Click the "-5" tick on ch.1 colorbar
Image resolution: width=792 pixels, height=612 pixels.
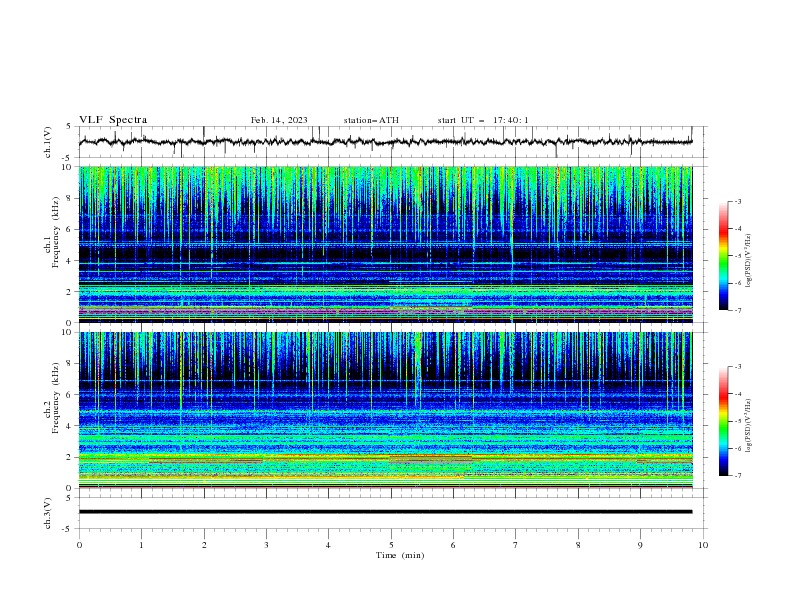pos(737,256)
